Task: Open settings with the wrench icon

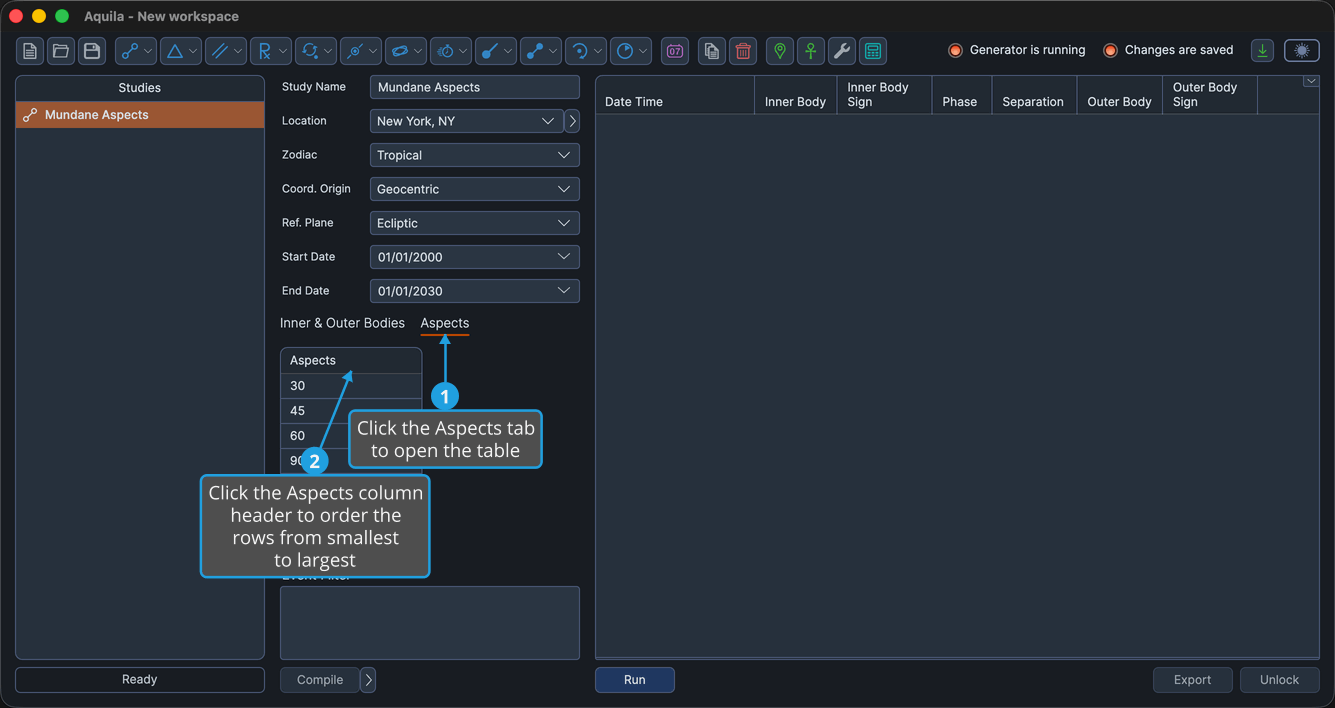Action: click(842, 51)
